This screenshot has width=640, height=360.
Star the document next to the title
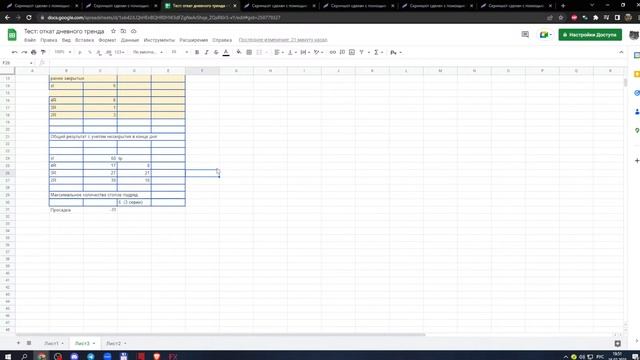(x=113, y=31)
